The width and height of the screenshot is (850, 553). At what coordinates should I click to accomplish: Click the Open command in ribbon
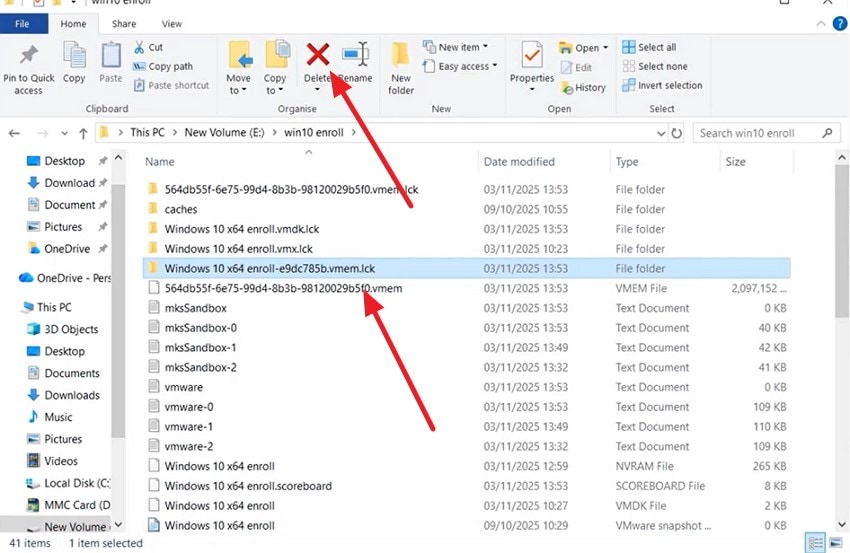[x=583, y=48]
